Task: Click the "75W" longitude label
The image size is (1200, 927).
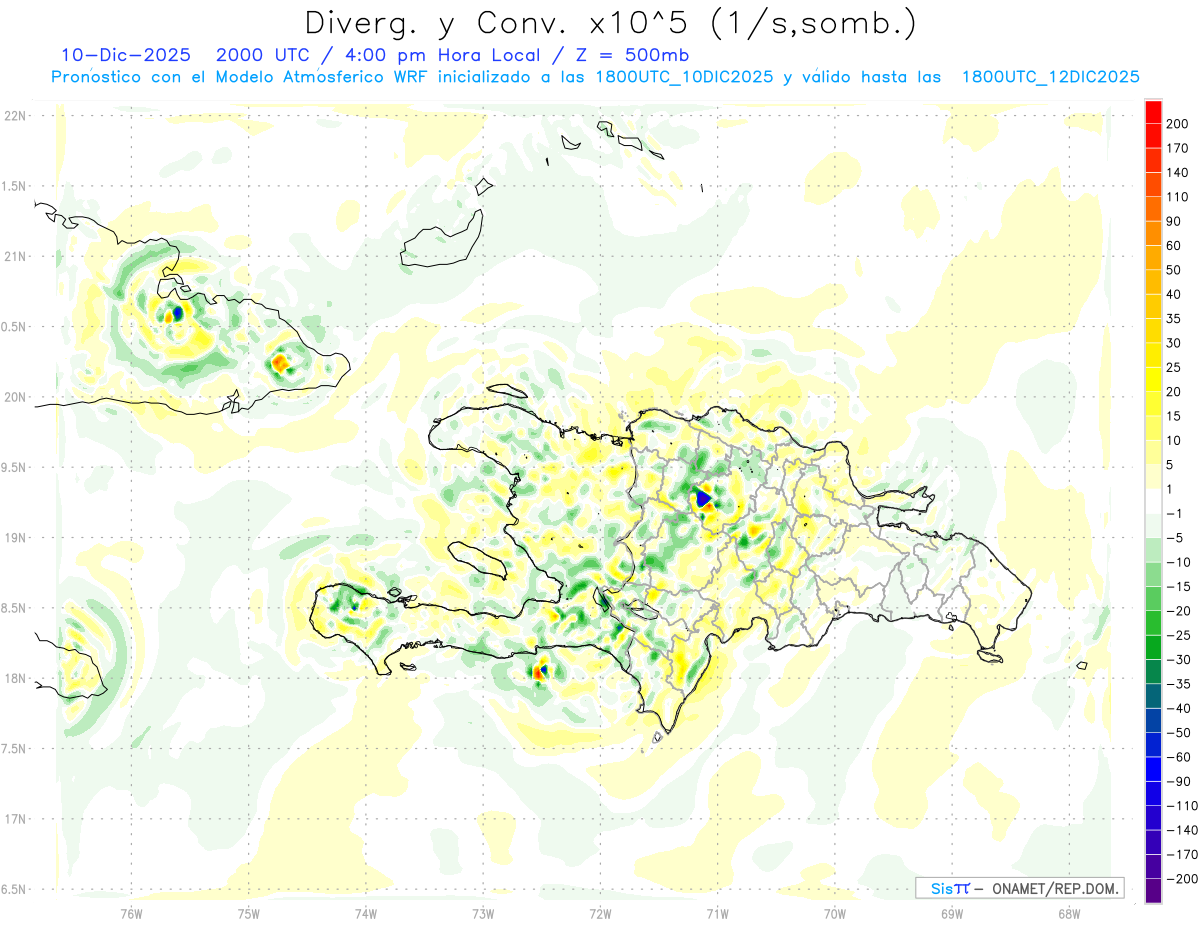Action: click(x=248, y=912)
